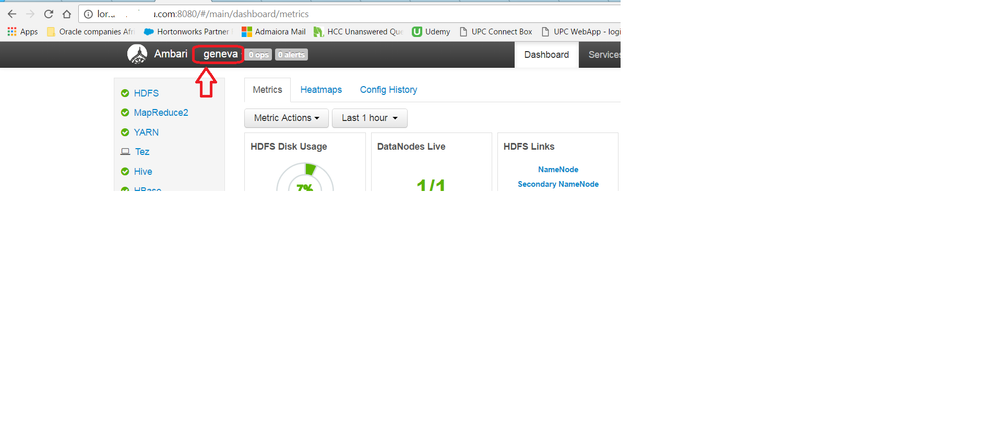
Task: Click the Ambari title text
Action: pos(171,54)
